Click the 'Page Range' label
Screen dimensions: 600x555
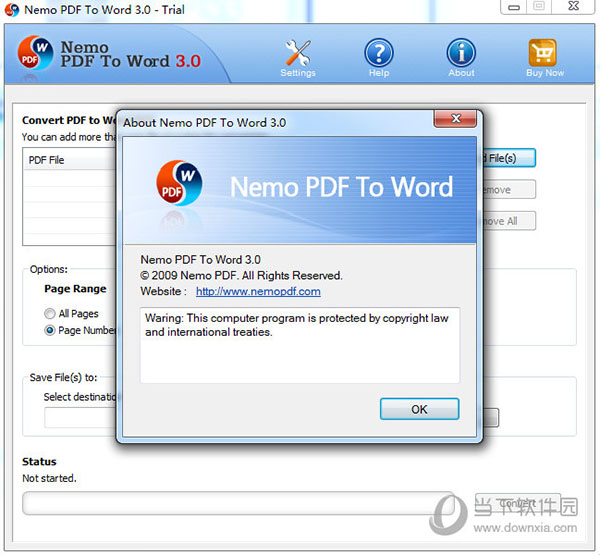(75, 289)
